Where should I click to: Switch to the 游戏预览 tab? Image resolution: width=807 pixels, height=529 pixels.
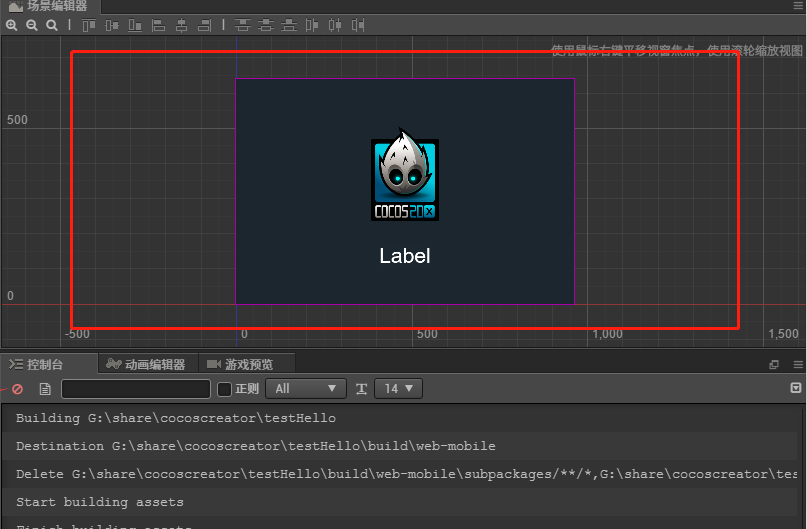[238, 364]
